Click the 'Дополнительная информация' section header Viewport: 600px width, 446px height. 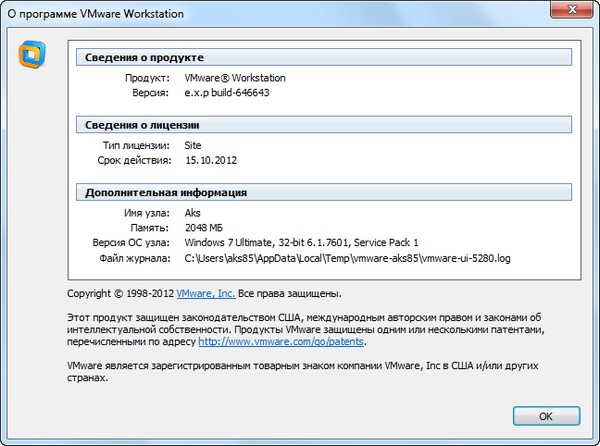point(166,193)
